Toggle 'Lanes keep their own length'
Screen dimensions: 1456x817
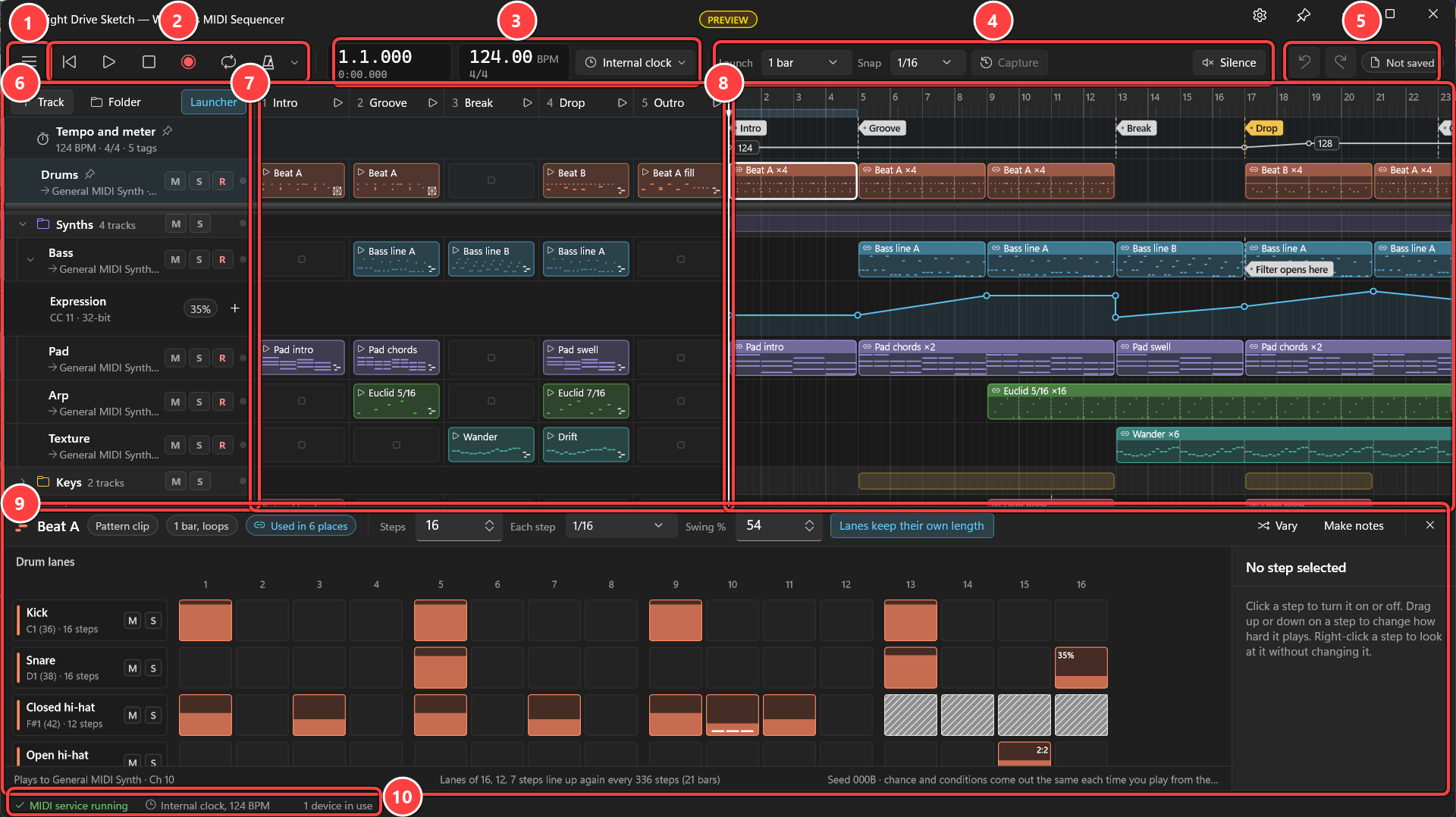[912, 526]
